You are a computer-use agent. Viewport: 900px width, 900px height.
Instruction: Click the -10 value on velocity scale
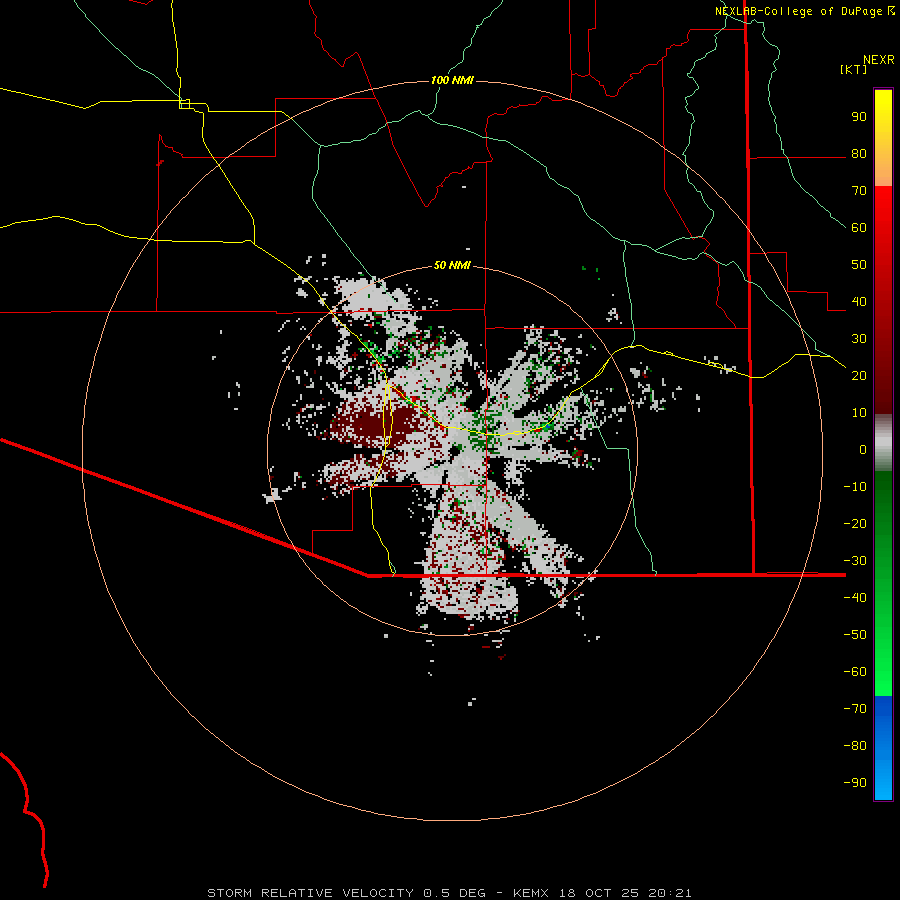pyautogui.click(x=855, y=487)
